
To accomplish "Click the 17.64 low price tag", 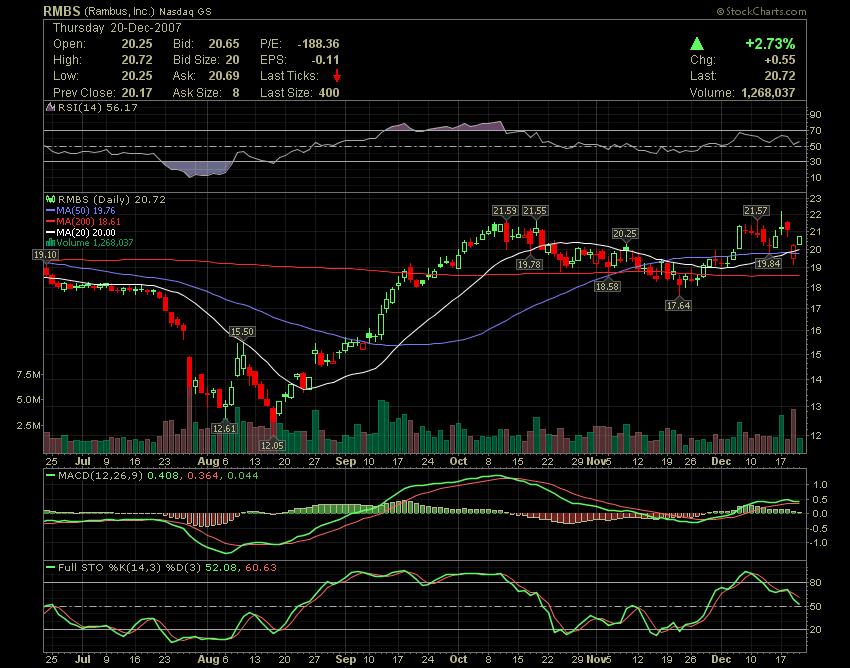I will [x=678, y=305].
